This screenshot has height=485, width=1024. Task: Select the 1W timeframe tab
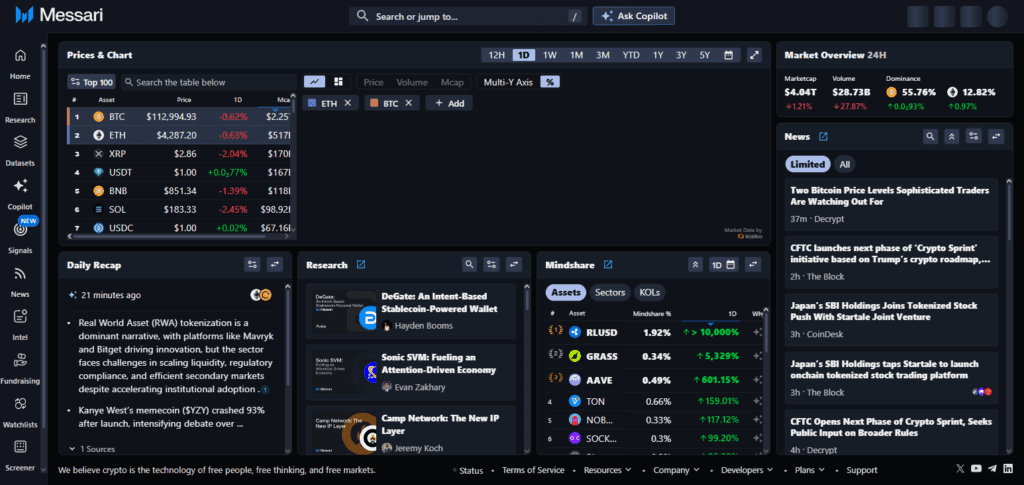tap(549, 55)
